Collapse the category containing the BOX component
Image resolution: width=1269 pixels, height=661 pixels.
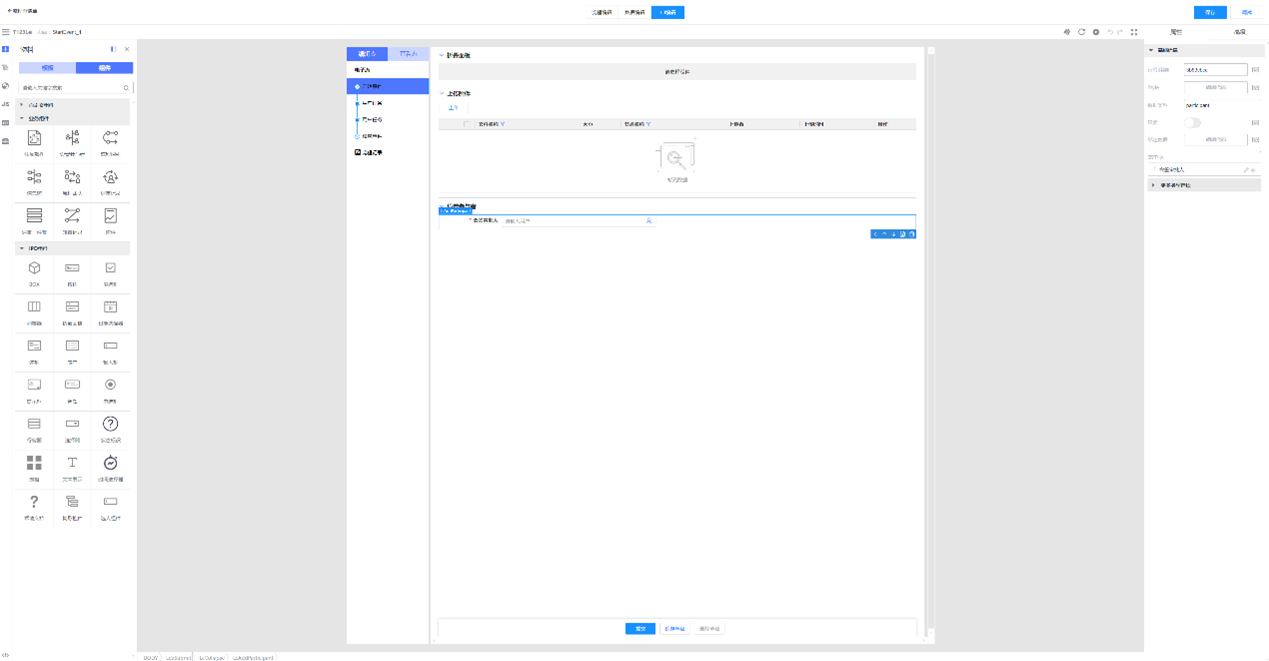(x=22, y=248)
